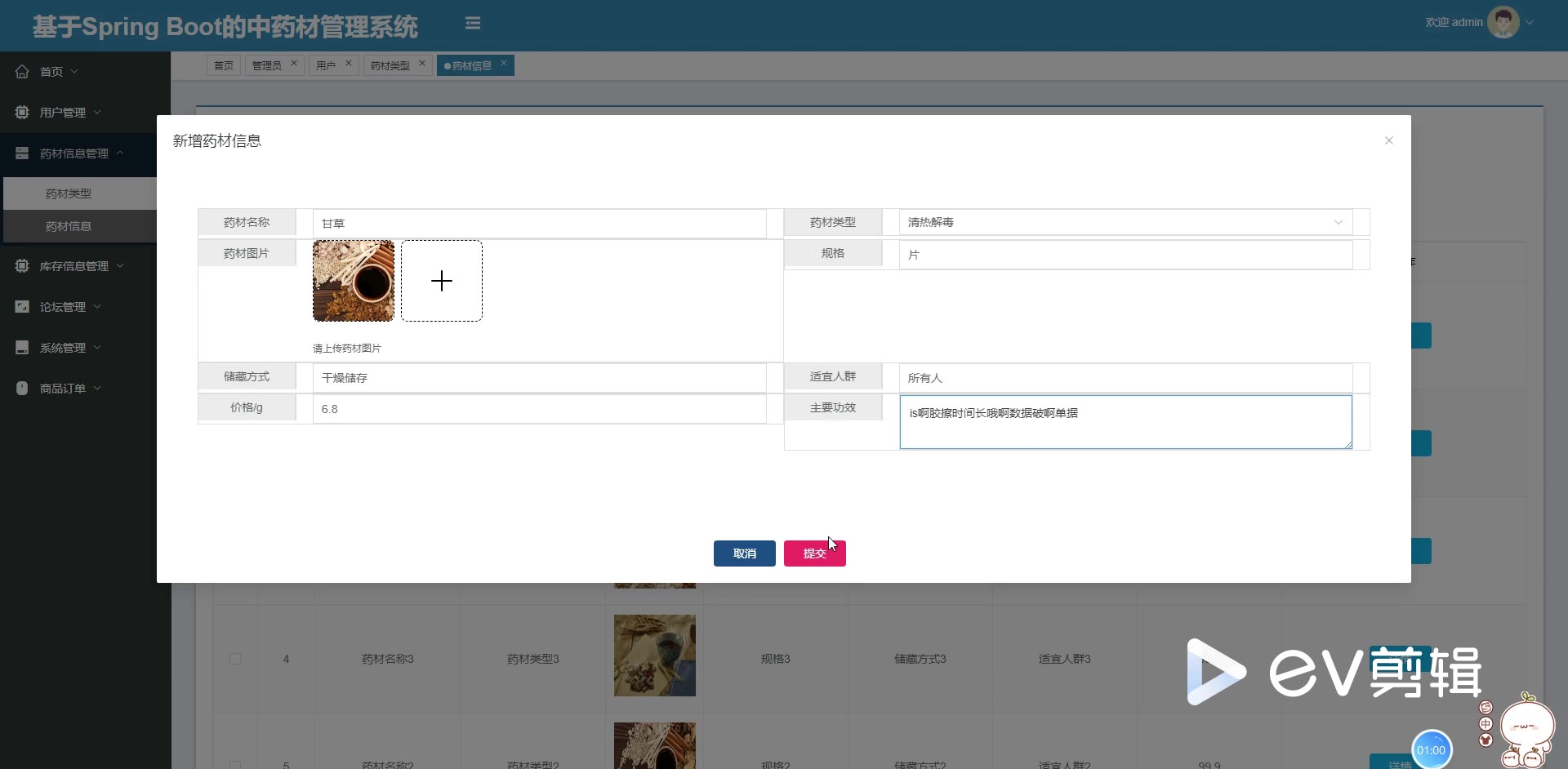Open the 药材类型 dropdown showing 清热解毒
Viewport: 1568px width, 769px height.
(1125, 222)
